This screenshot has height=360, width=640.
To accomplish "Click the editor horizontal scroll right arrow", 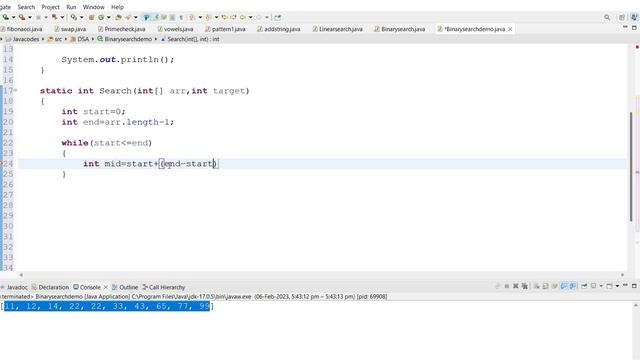I will (x=622, y=275).
